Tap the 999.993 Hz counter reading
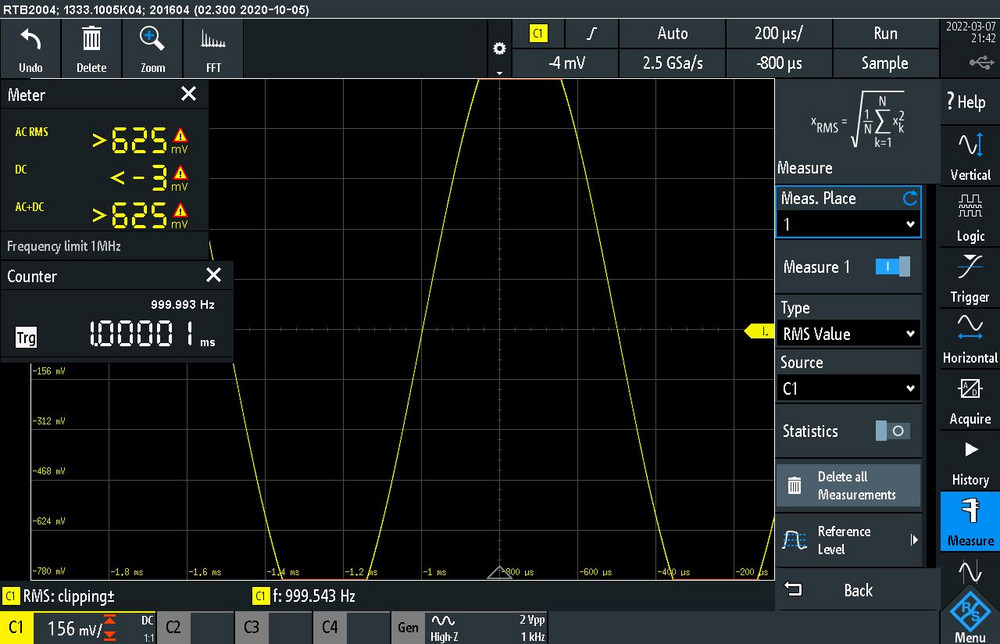1000x644 pixels. 182,305
